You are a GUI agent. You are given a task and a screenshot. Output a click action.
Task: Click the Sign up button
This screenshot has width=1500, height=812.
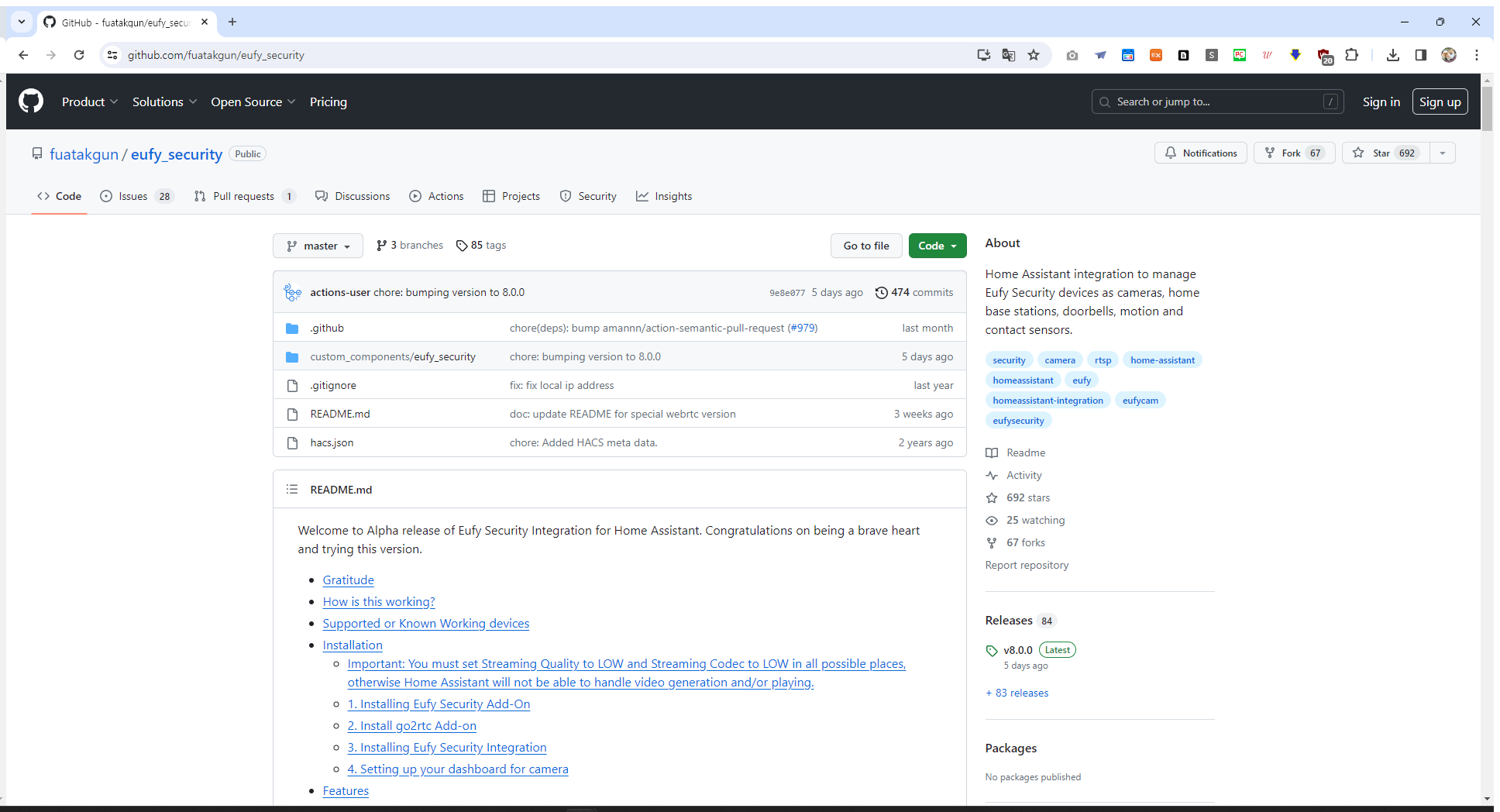[x=1440, y=101]
